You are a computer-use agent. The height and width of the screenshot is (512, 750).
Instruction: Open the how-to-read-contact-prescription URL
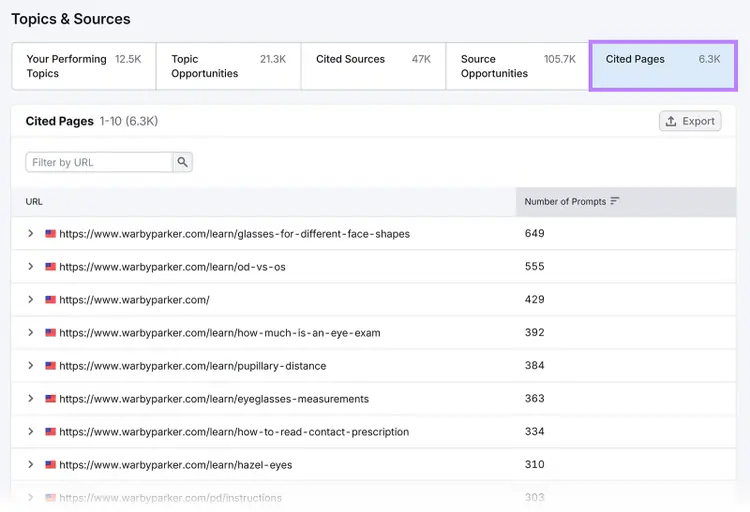click(x=234, y=432)
